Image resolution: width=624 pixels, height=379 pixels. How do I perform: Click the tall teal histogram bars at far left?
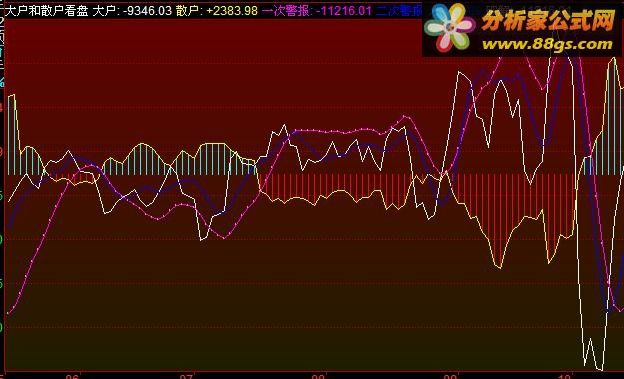coord(12,135)
